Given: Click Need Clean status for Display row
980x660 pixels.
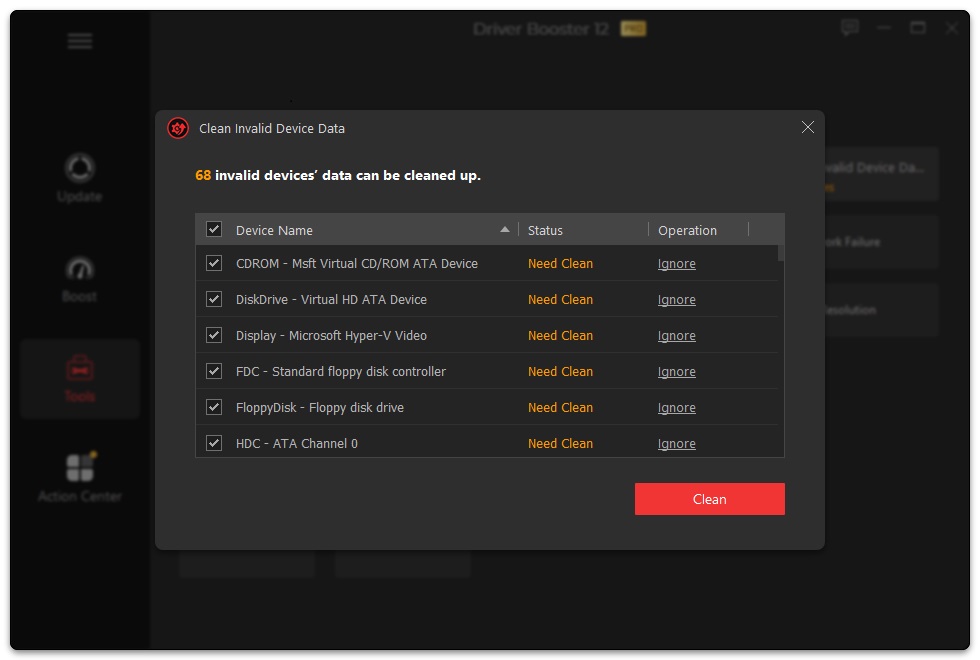Looking at the screenshot, I should pyautogui.click(x=561, y=336).
